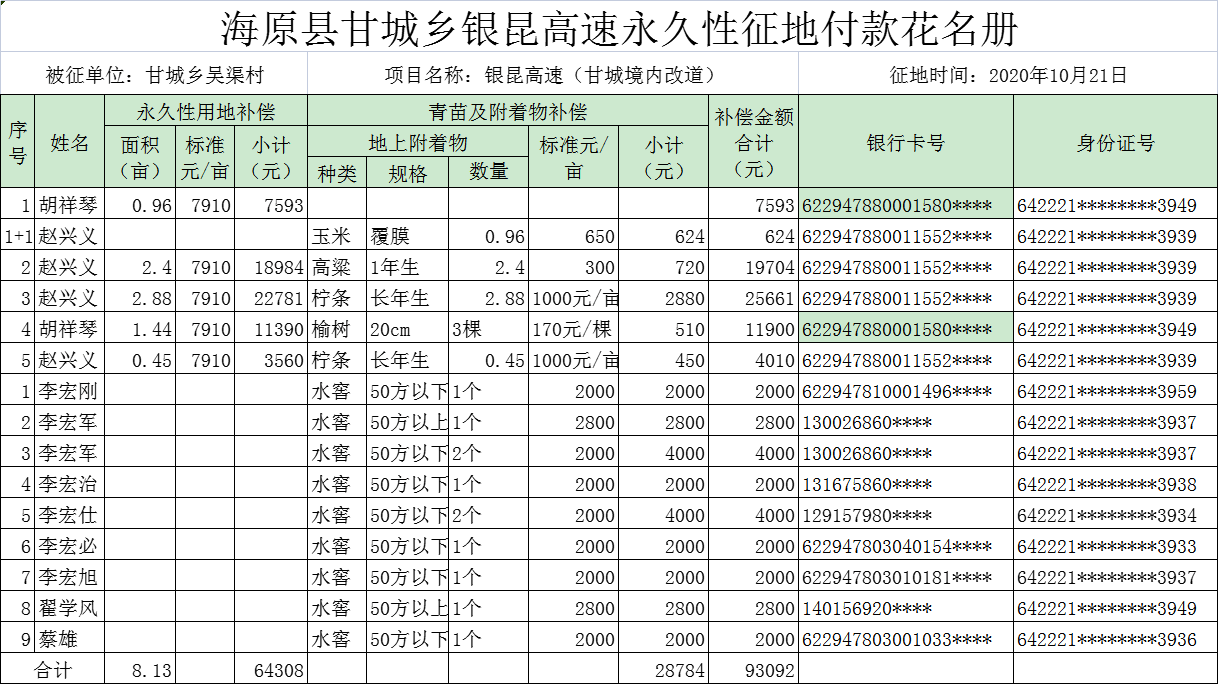Screen dimensions: 1218x684
Task: Select the 项目名称 银昆高速 cell
Action: click(x=552, y=75)
